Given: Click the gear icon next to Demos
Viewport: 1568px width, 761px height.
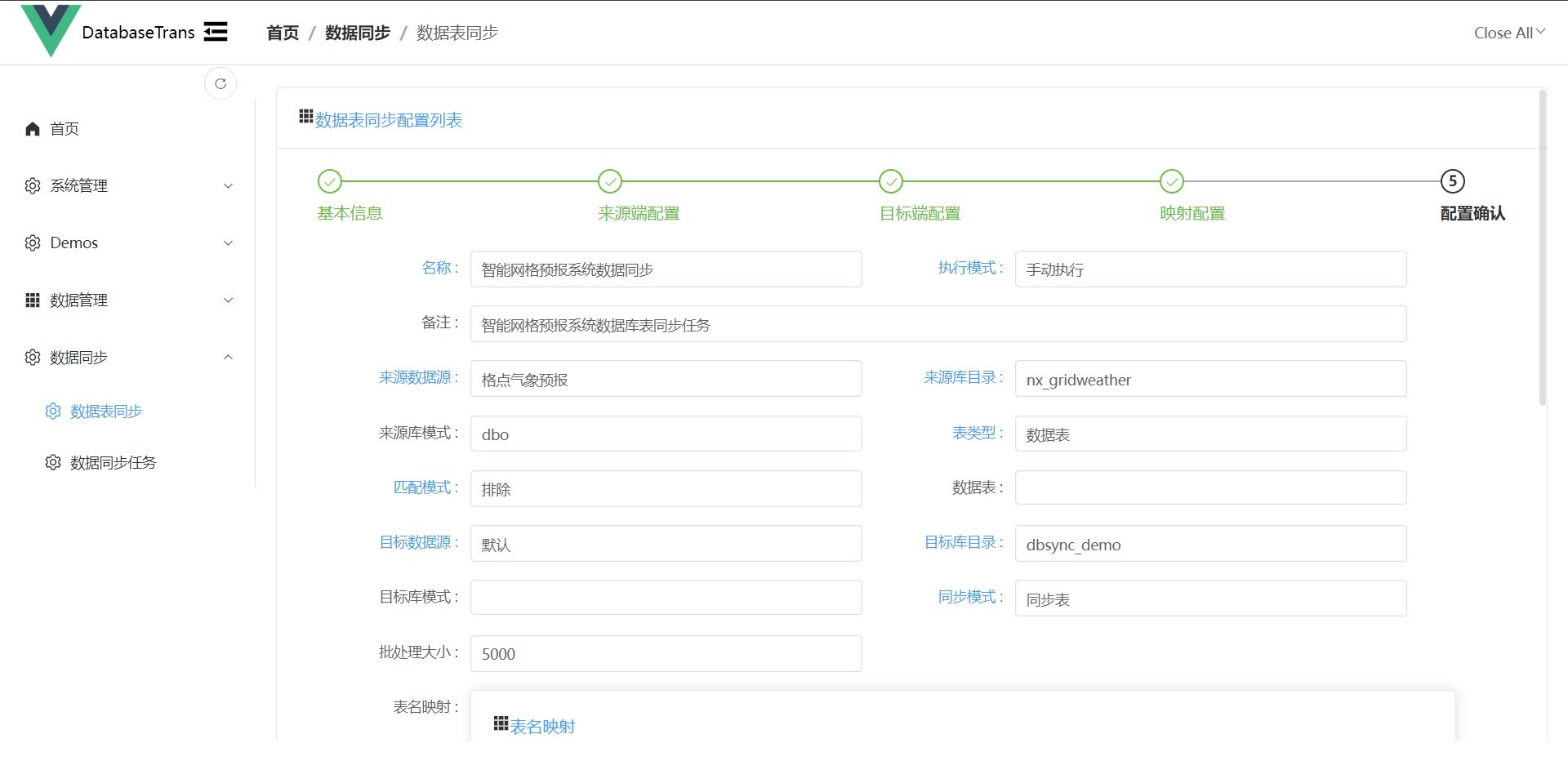Looking at the screenshot, I should 33,243.
